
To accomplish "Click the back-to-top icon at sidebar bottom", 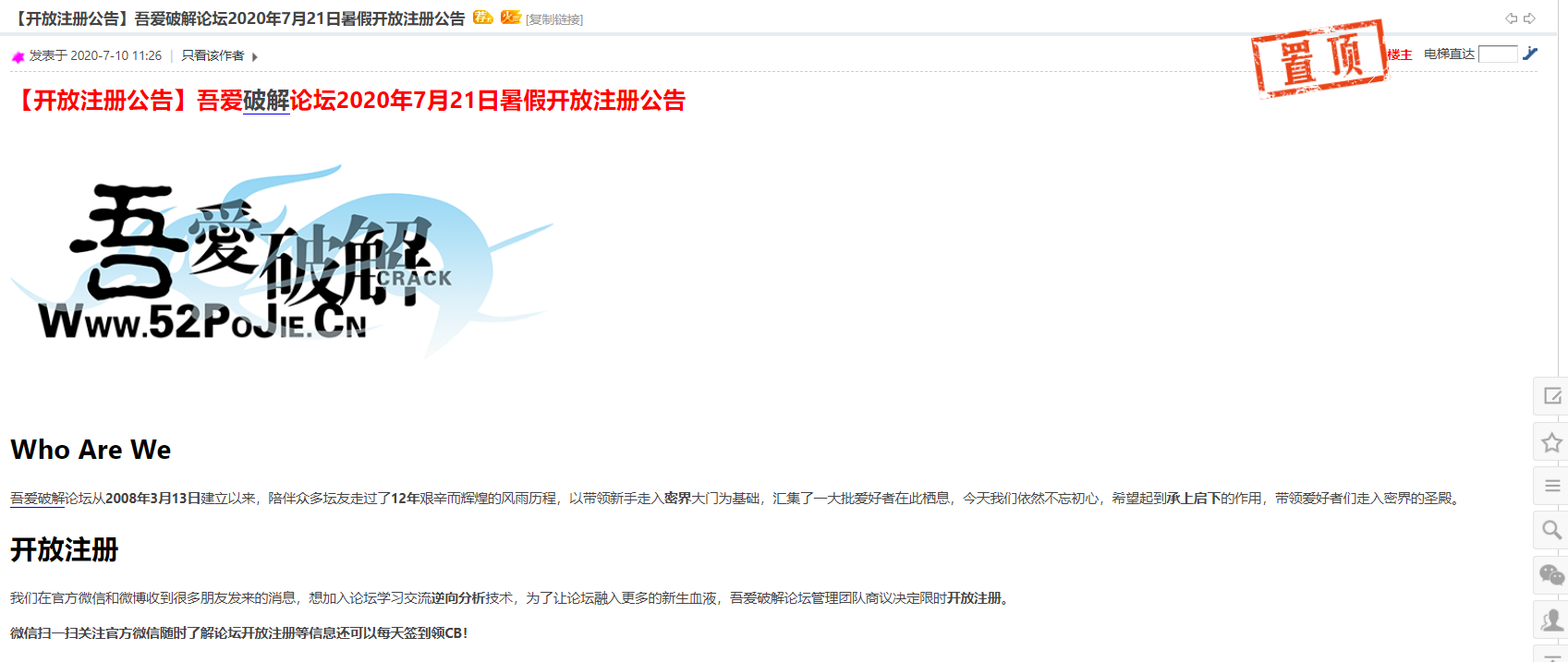I will coord(1552,654).
